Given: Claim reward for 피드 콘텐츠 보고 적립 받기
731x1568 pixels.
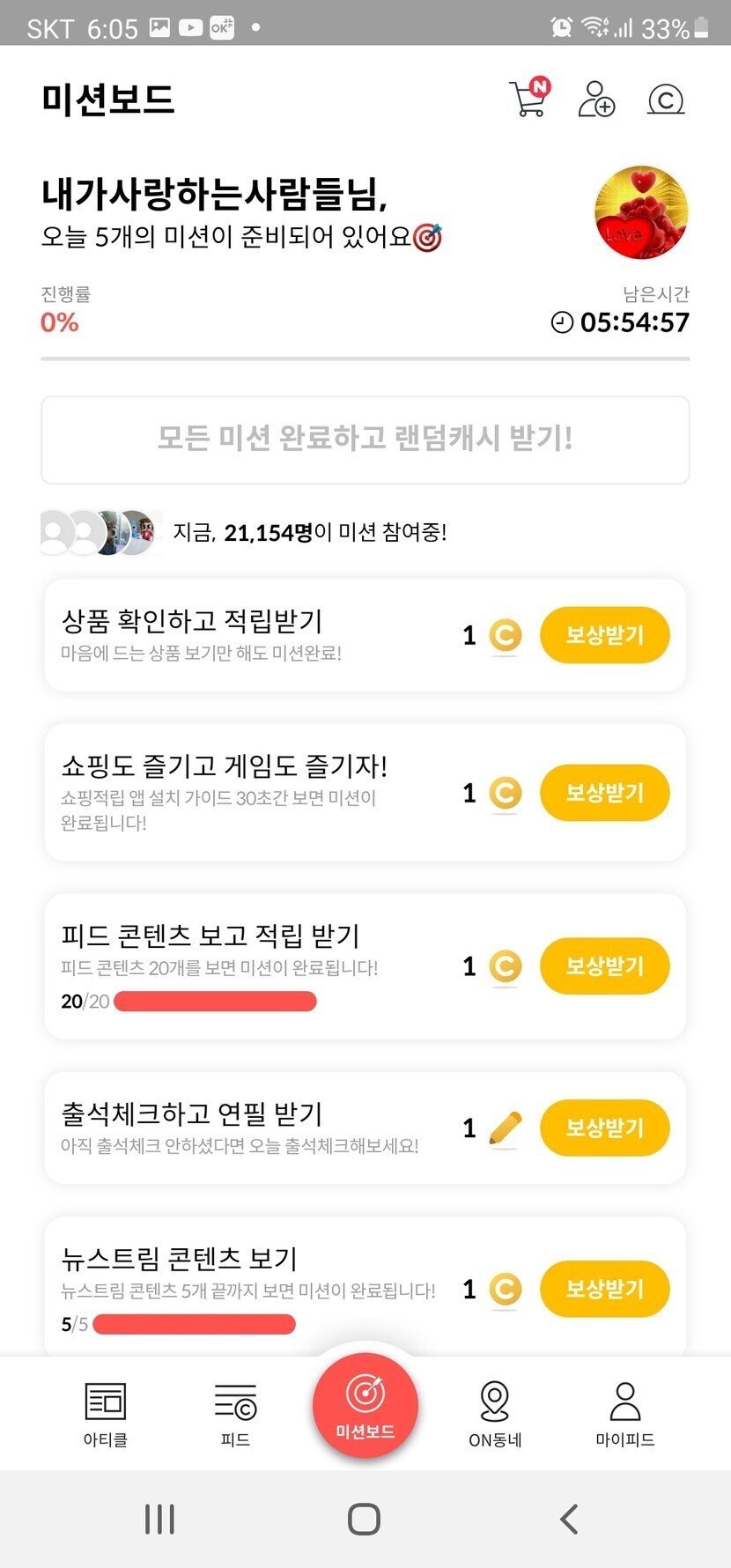Looking at the screenshot, I should pos(604,966).
